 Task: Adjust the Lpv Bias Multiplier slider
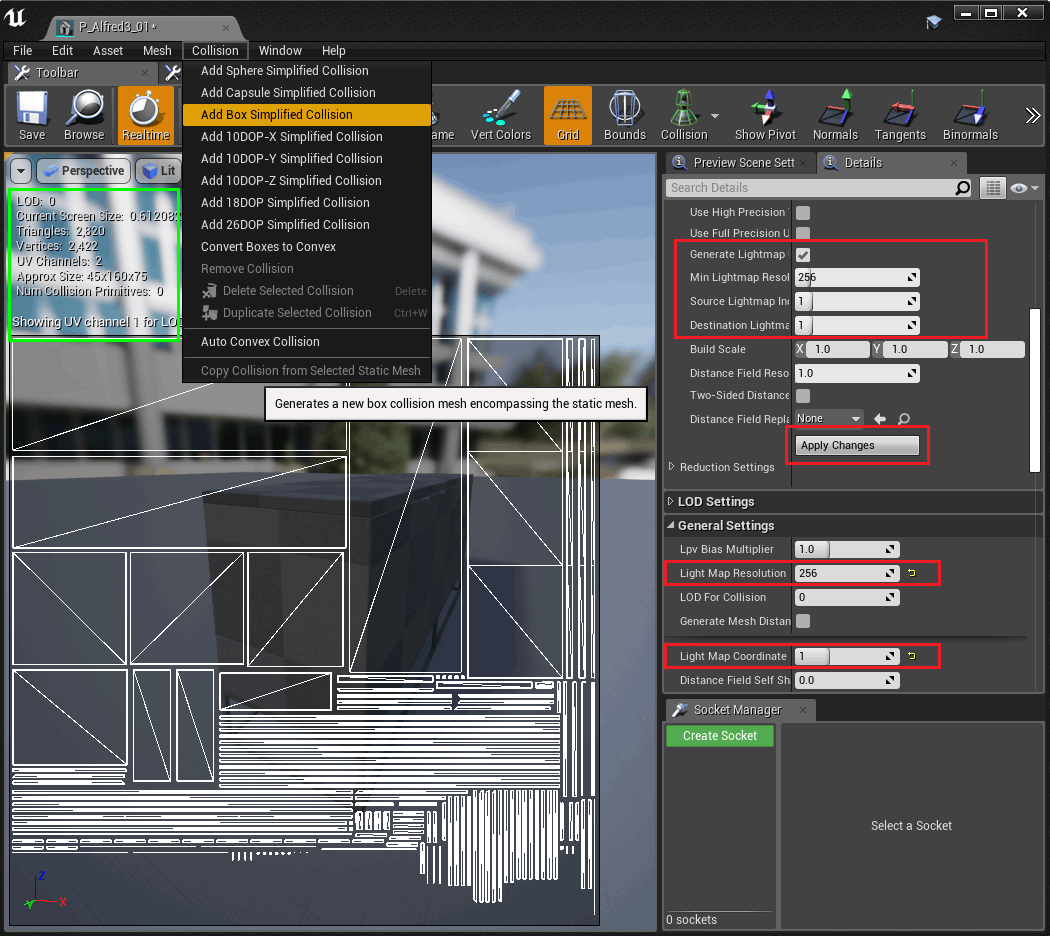847,549
